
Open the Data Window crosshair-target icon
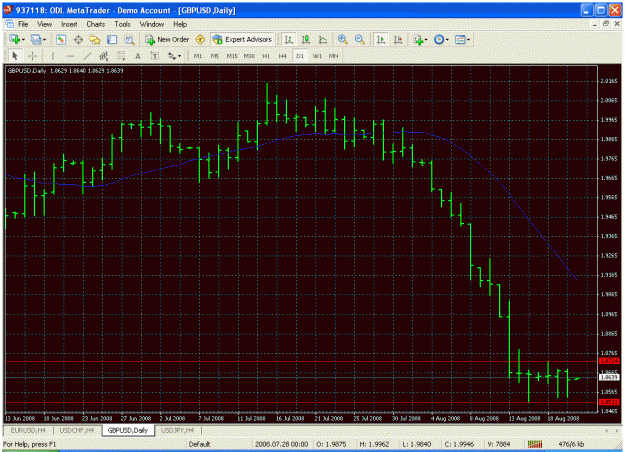pos(78,39)
